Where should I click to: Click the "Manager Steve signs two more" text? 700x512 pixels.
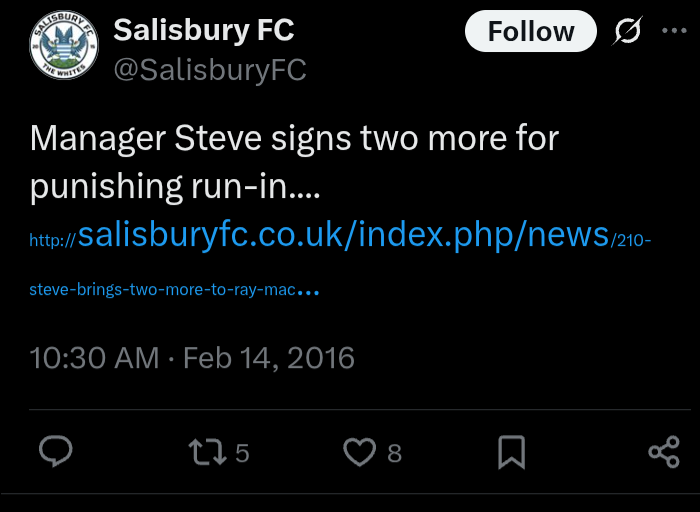[294, 138]
